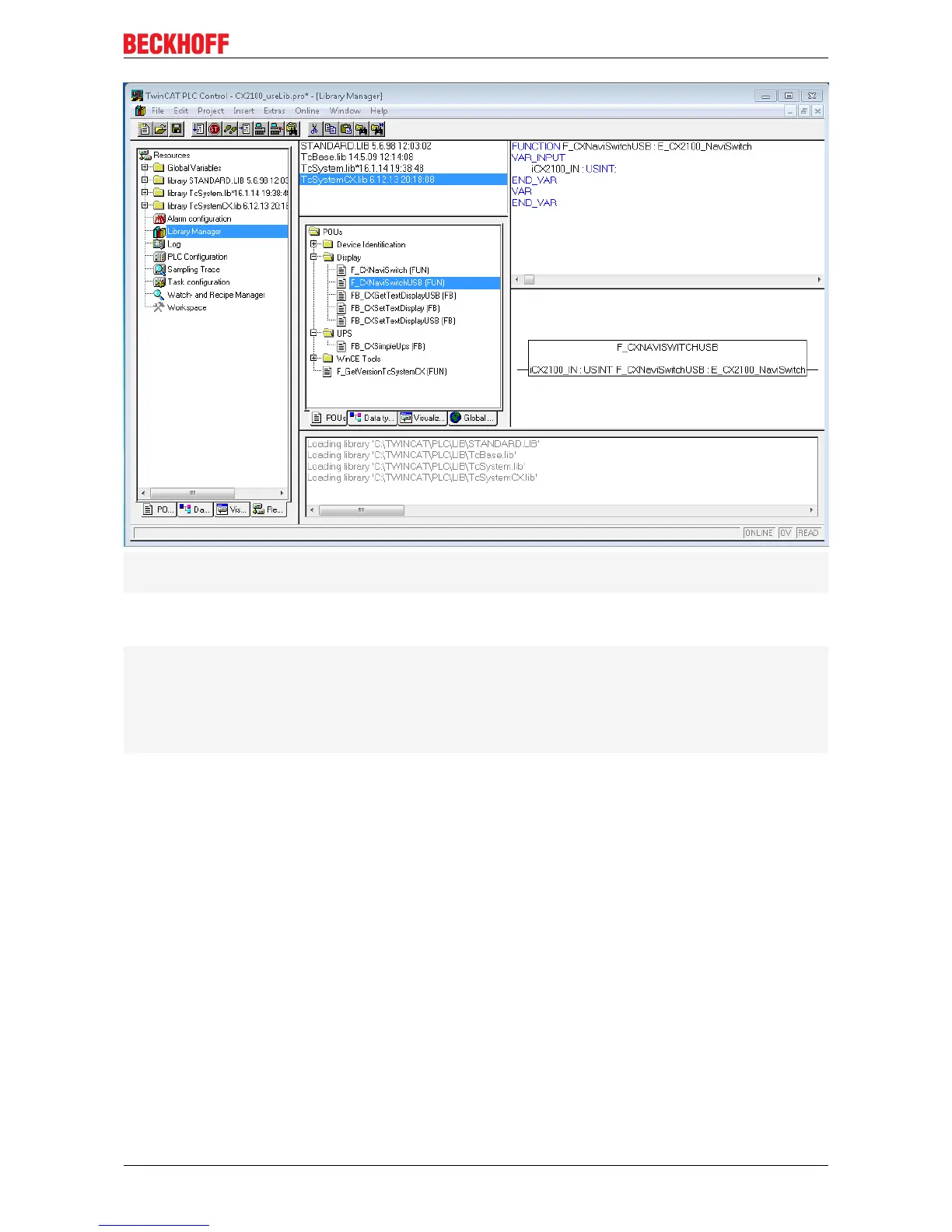952x1232 pixels.
Task: Click the declaration pane horizontal scrollbar thumb
Action: point(529,280)
